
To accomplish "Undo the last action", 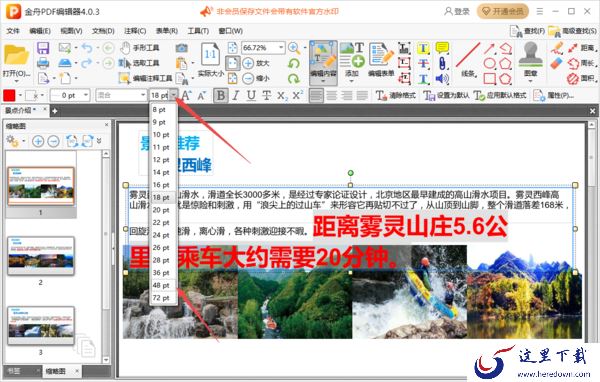I will coord(87,48).
